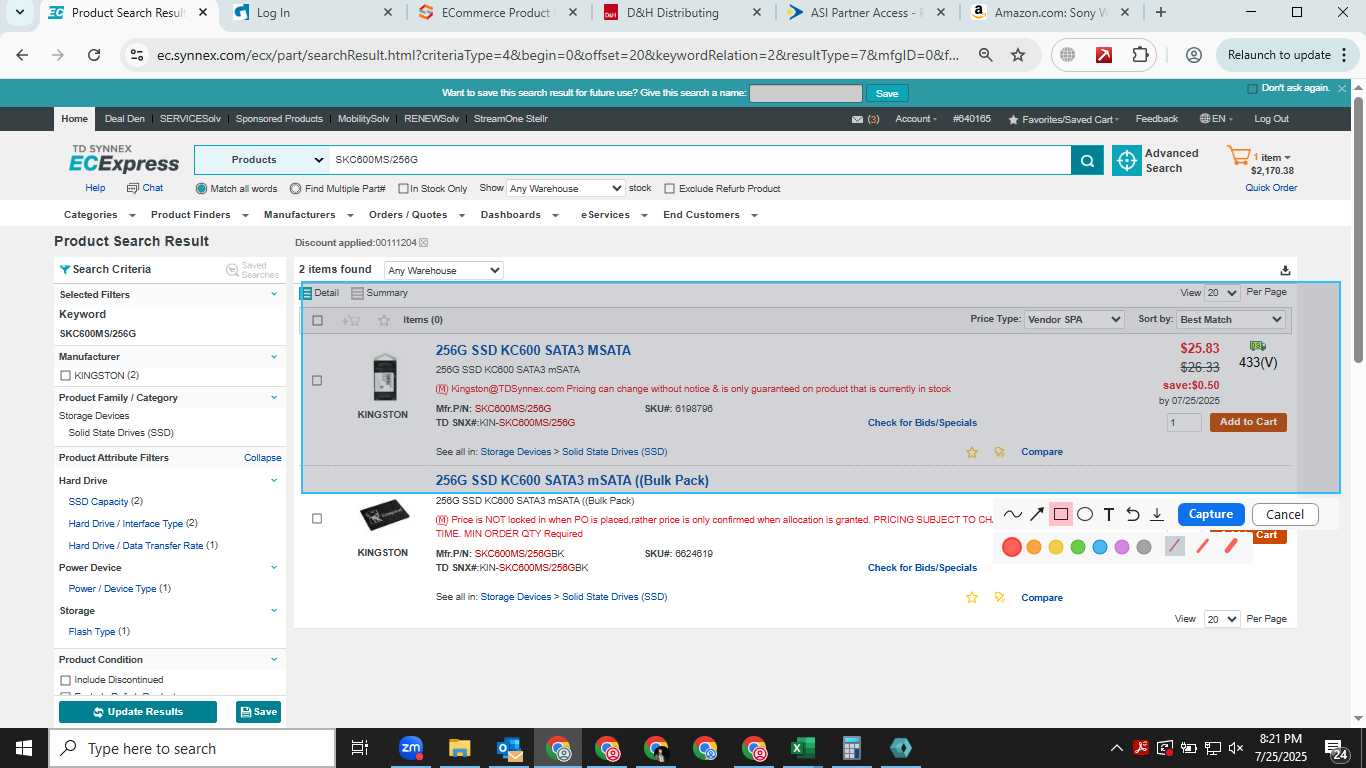Switch to Detail view icon
This screenshot has height=768, width=1366.
tap(307, 293)
